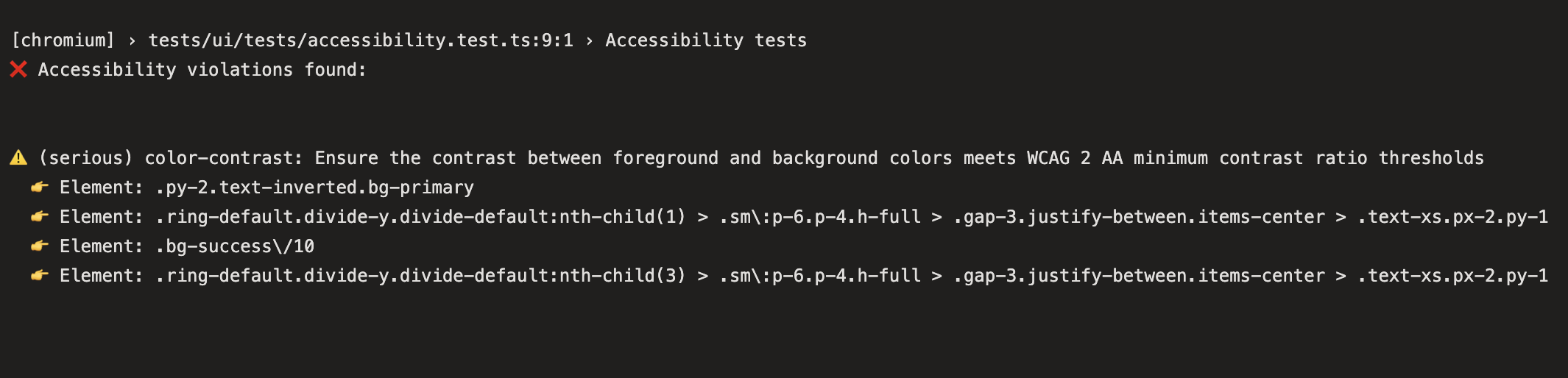Click 'WCAG 2 AA' in the description

point(1075,158)
